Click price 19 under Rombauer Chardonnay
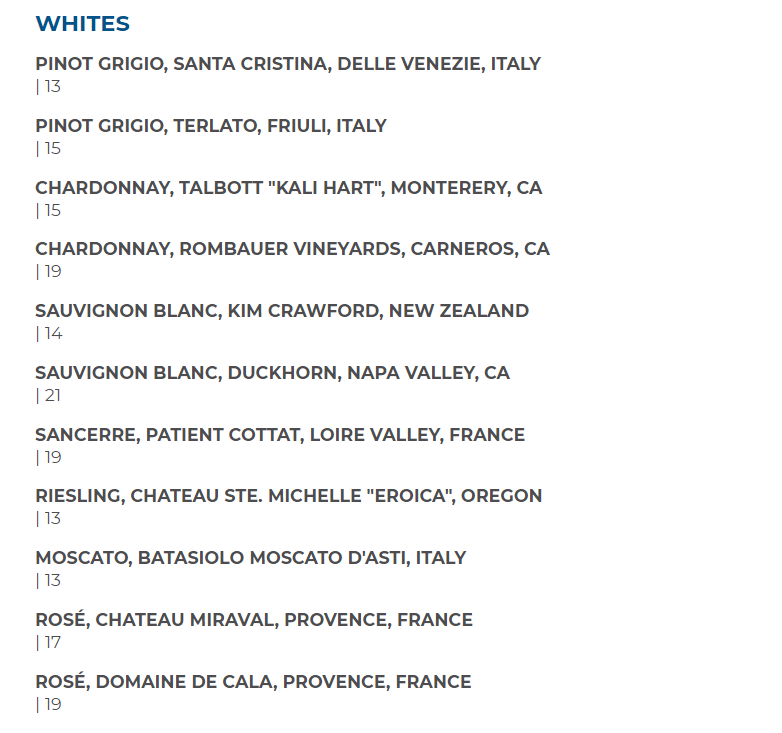 [52, 272]
